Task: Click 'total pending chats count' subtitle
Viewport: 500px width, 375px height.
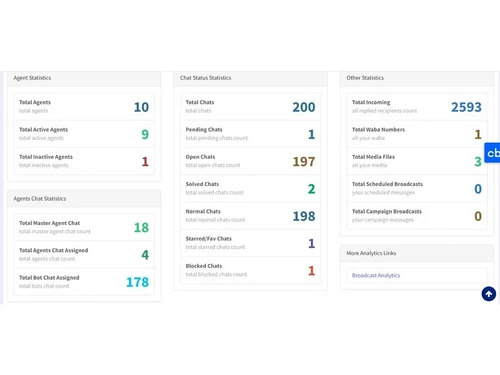Action: [217, 138]
